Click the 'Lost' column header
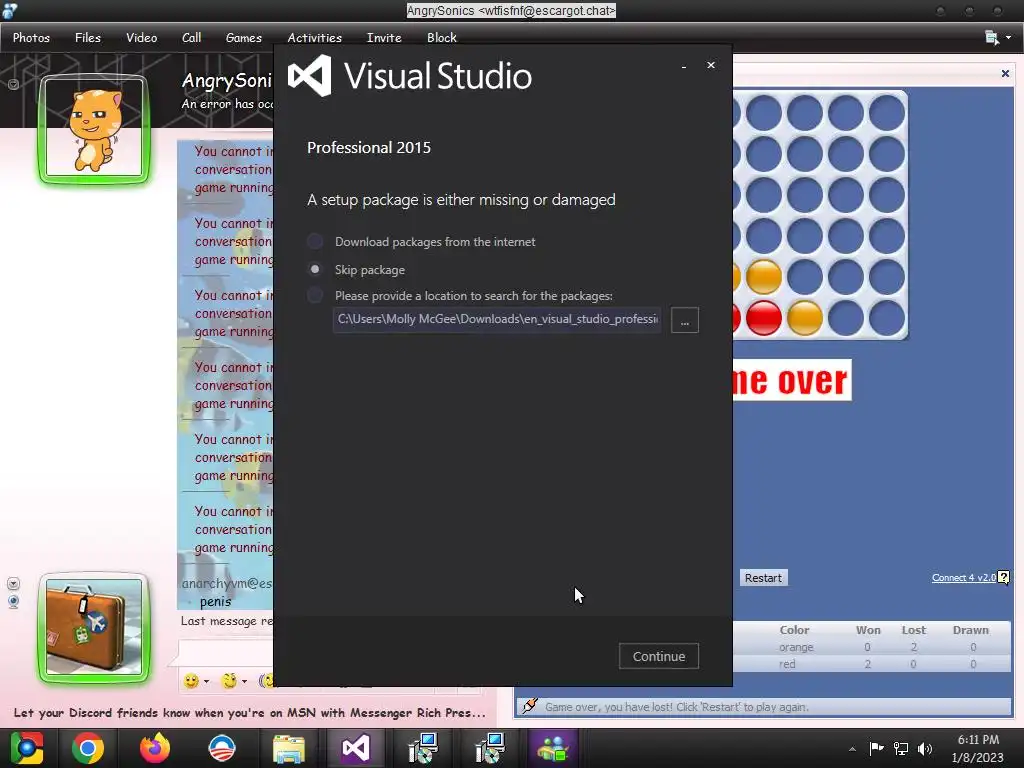The image size is (1024, 768). 914,630
